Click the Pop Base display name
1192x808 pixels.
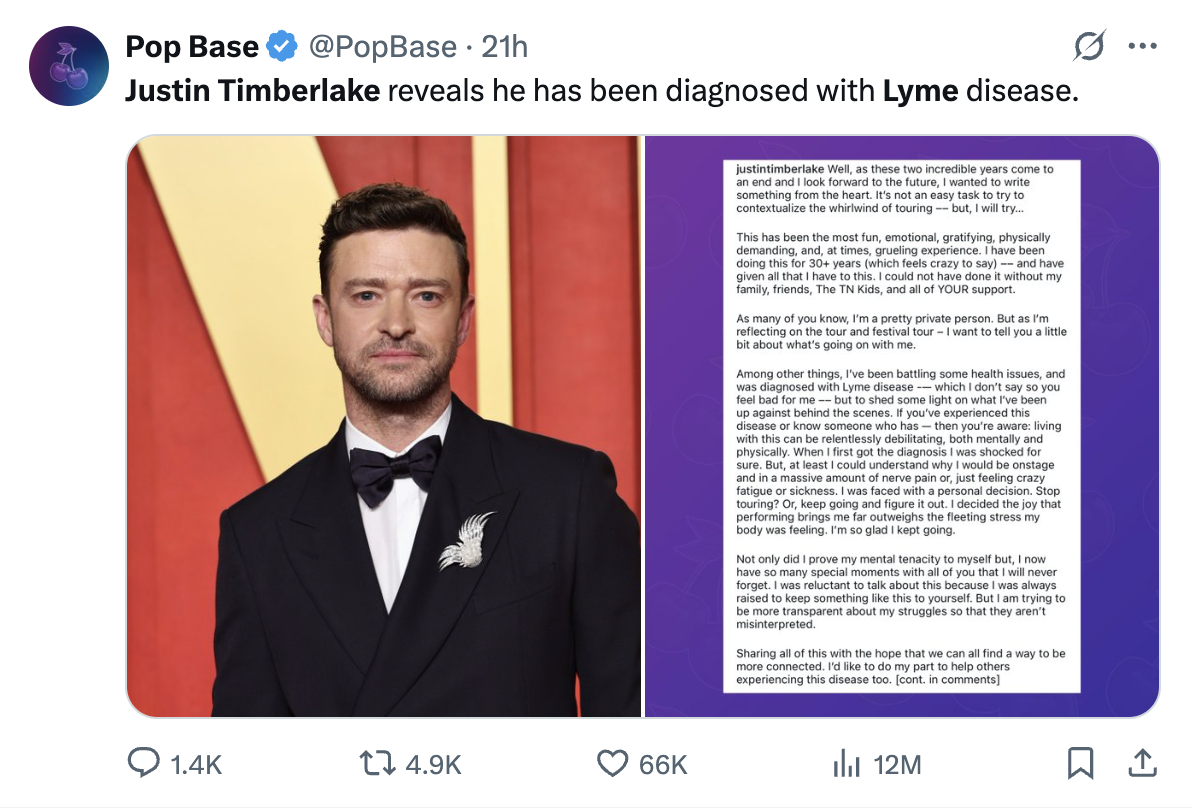click(x=191, y=46)
